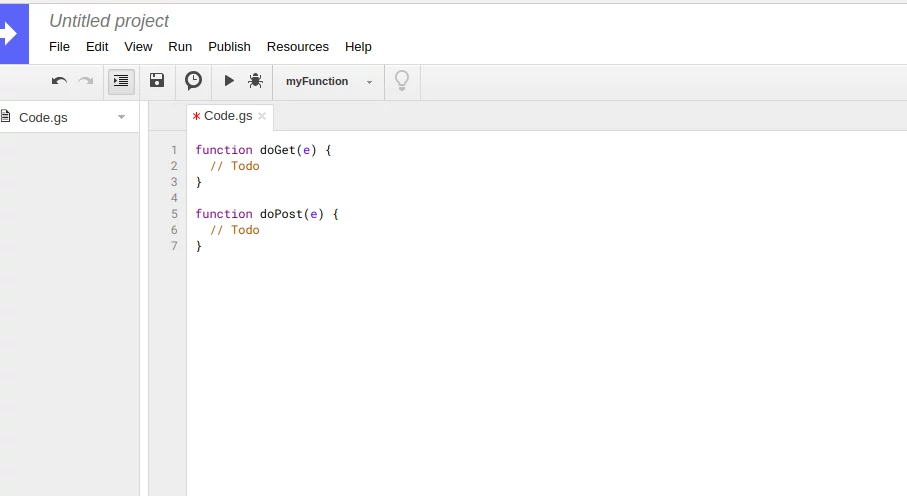This screenshot has height=496, width=907.
Task: Run the selected function play icon
Action: 229,81
